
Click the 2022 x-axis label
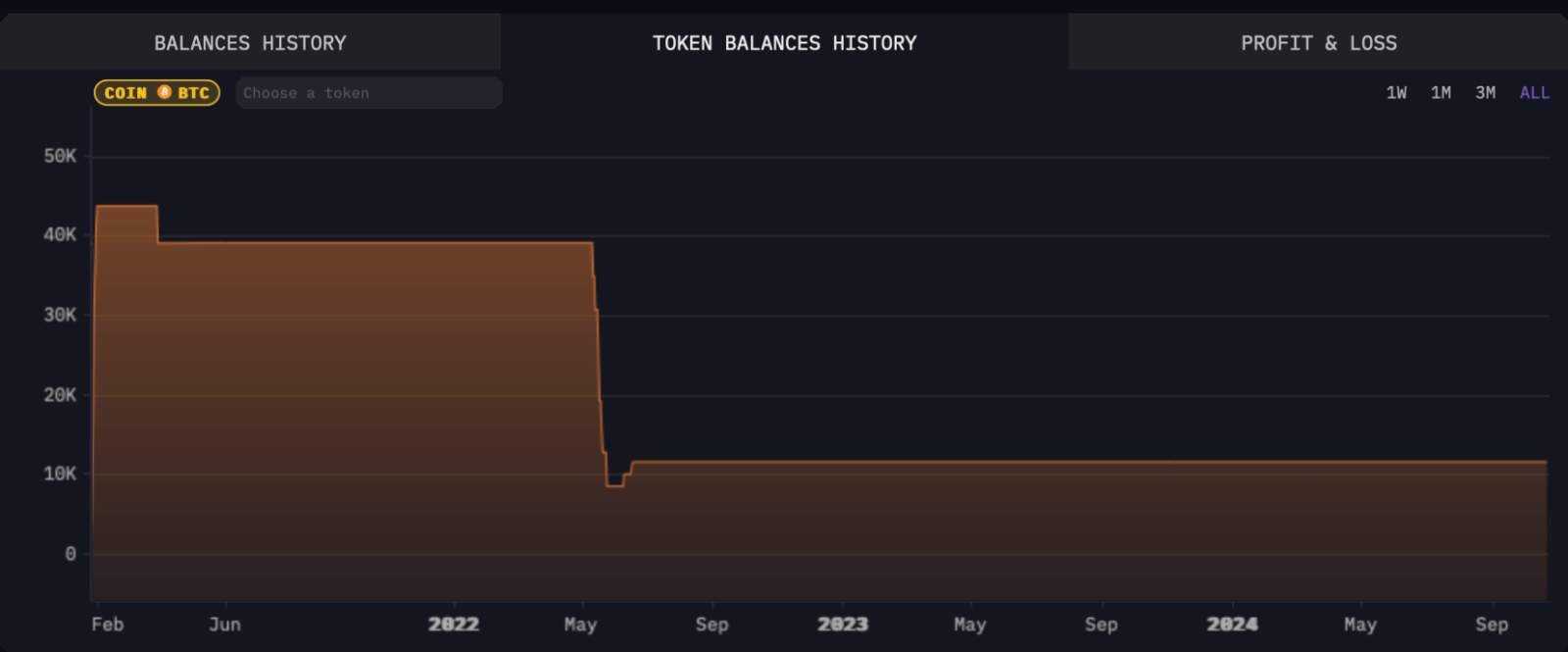(x=454, y=625)
